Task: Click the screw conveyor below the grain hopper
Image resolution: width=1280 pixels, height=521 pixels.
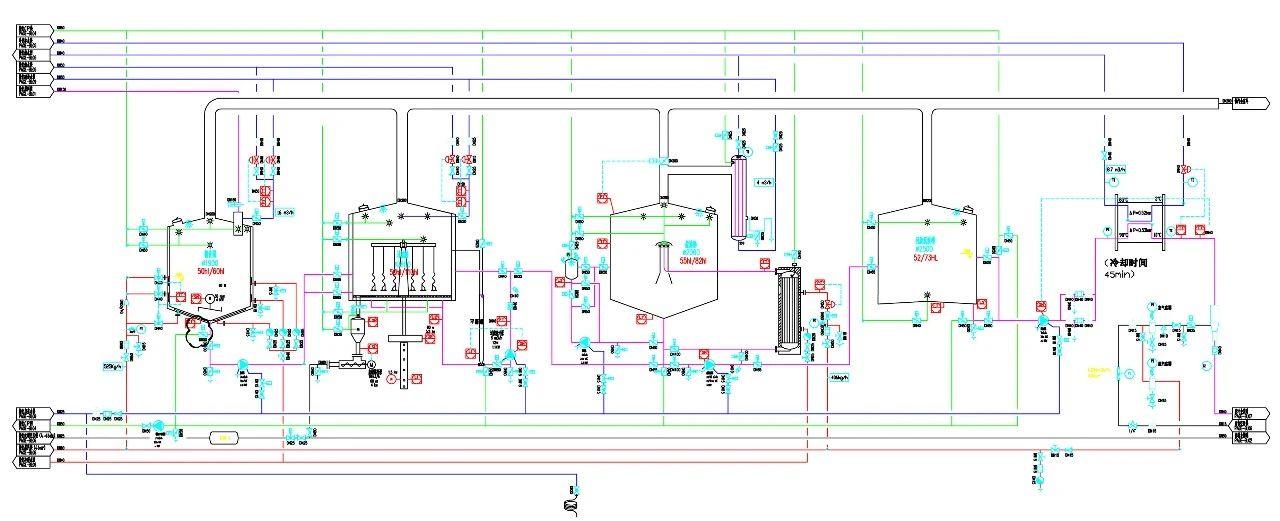Action: 353,366
